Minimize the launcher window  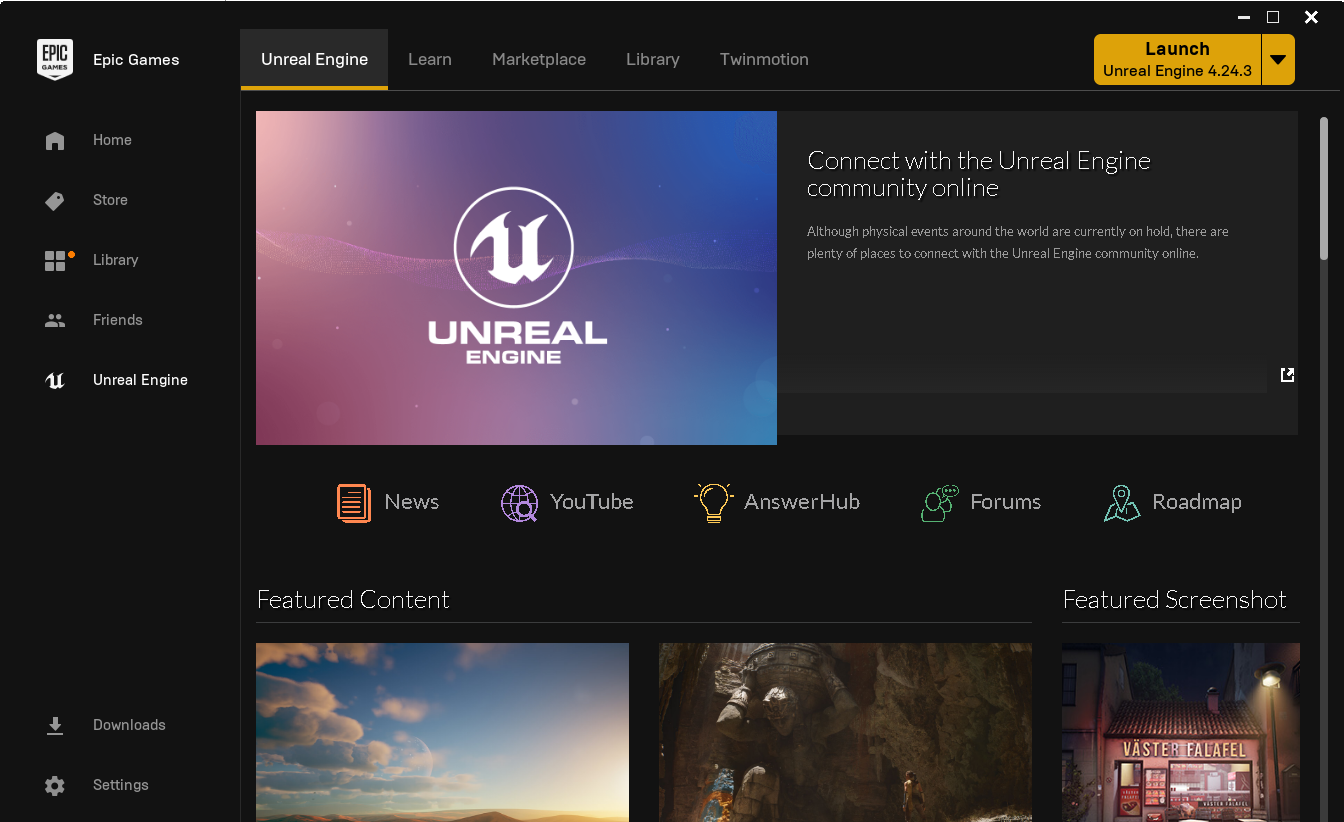pyautogui.click(x=1244, y=17)
